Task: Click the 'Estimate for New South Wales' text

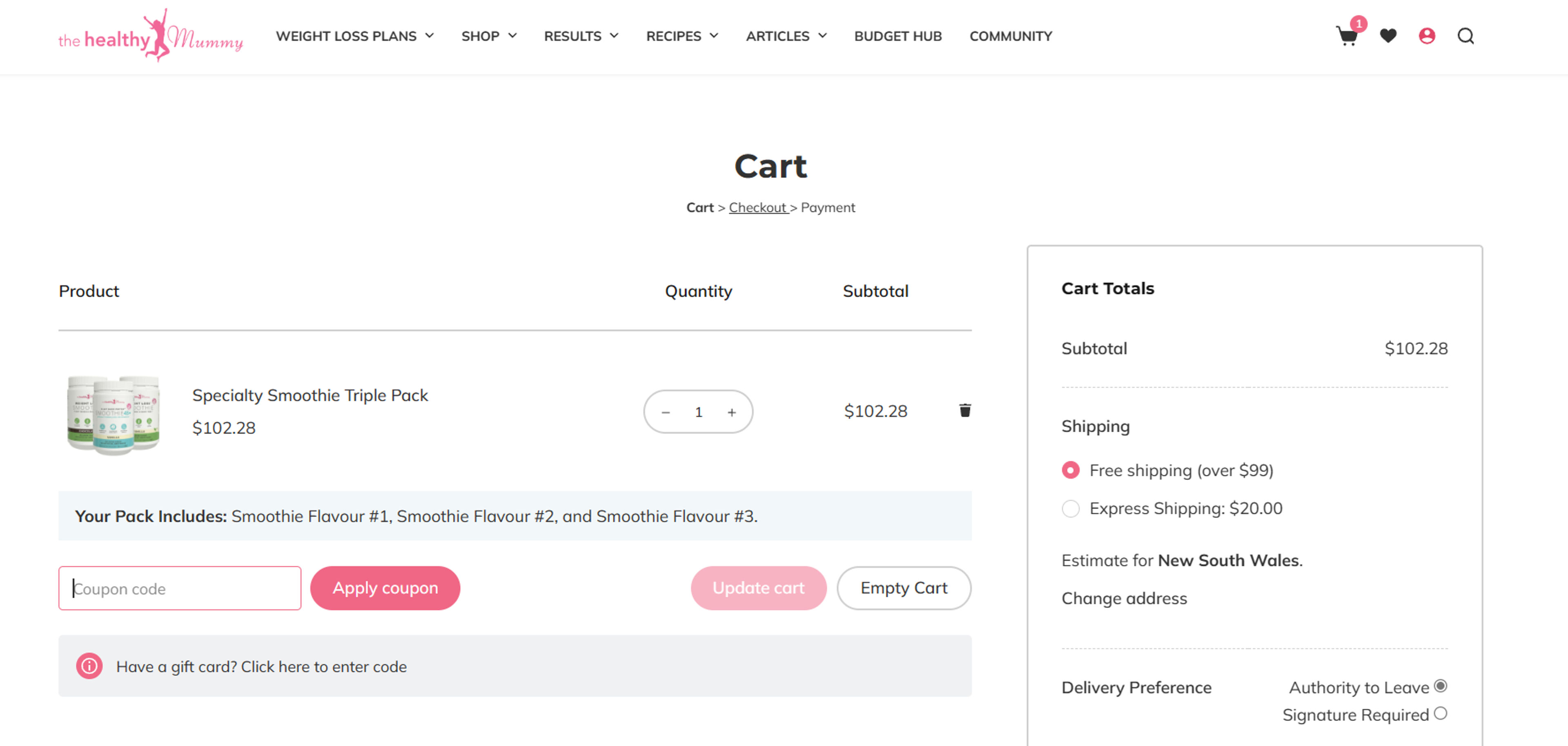Action: click(1182, 560)
